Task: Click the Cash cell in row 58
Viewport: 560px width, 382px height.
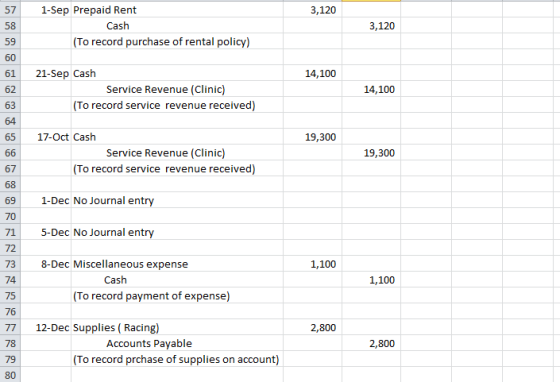Action: tap(177, 26)
